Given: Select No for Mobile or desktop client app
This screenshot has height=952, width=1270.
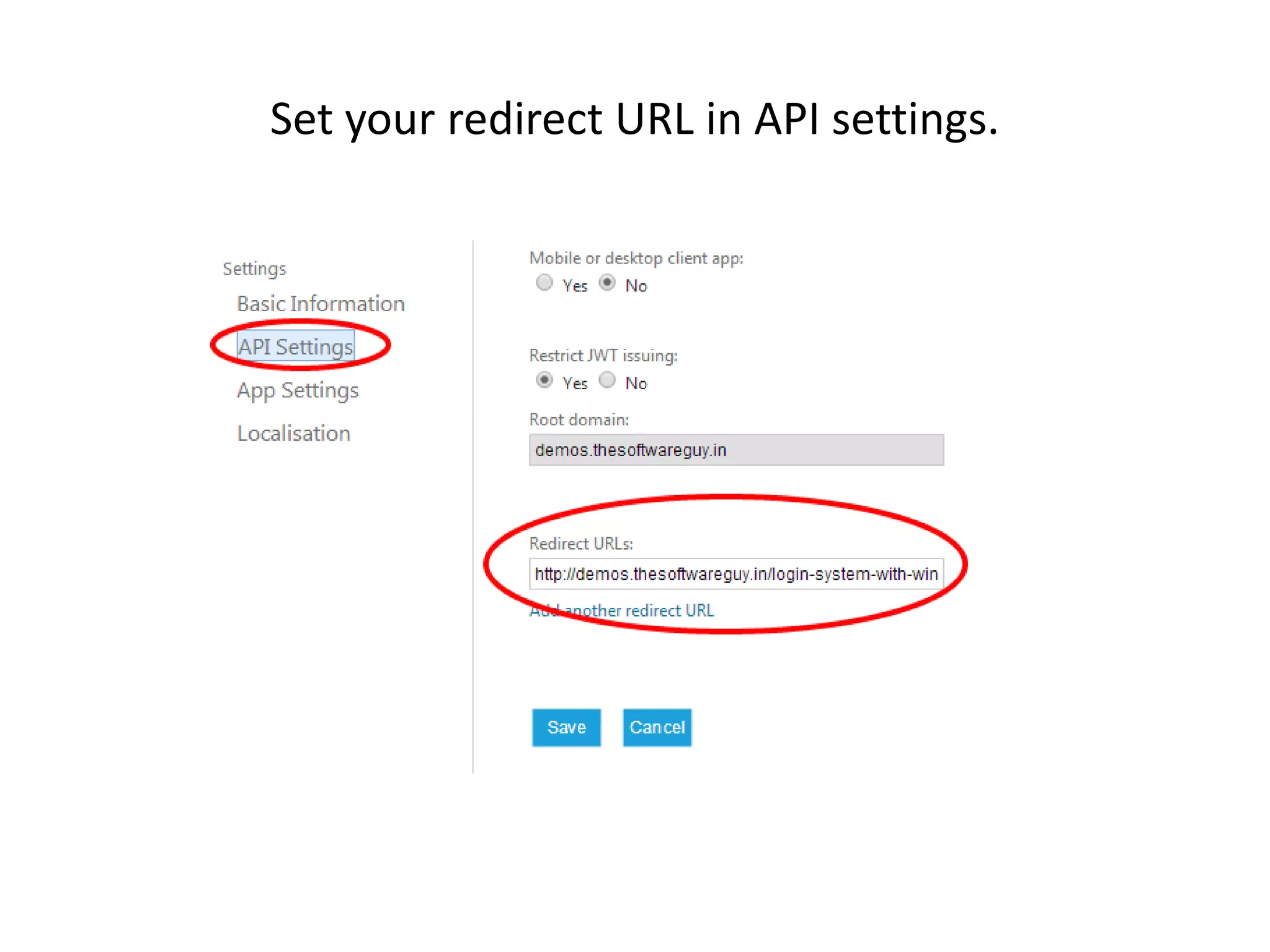Looking at the screenshot, I should click(x=607, y=283).
